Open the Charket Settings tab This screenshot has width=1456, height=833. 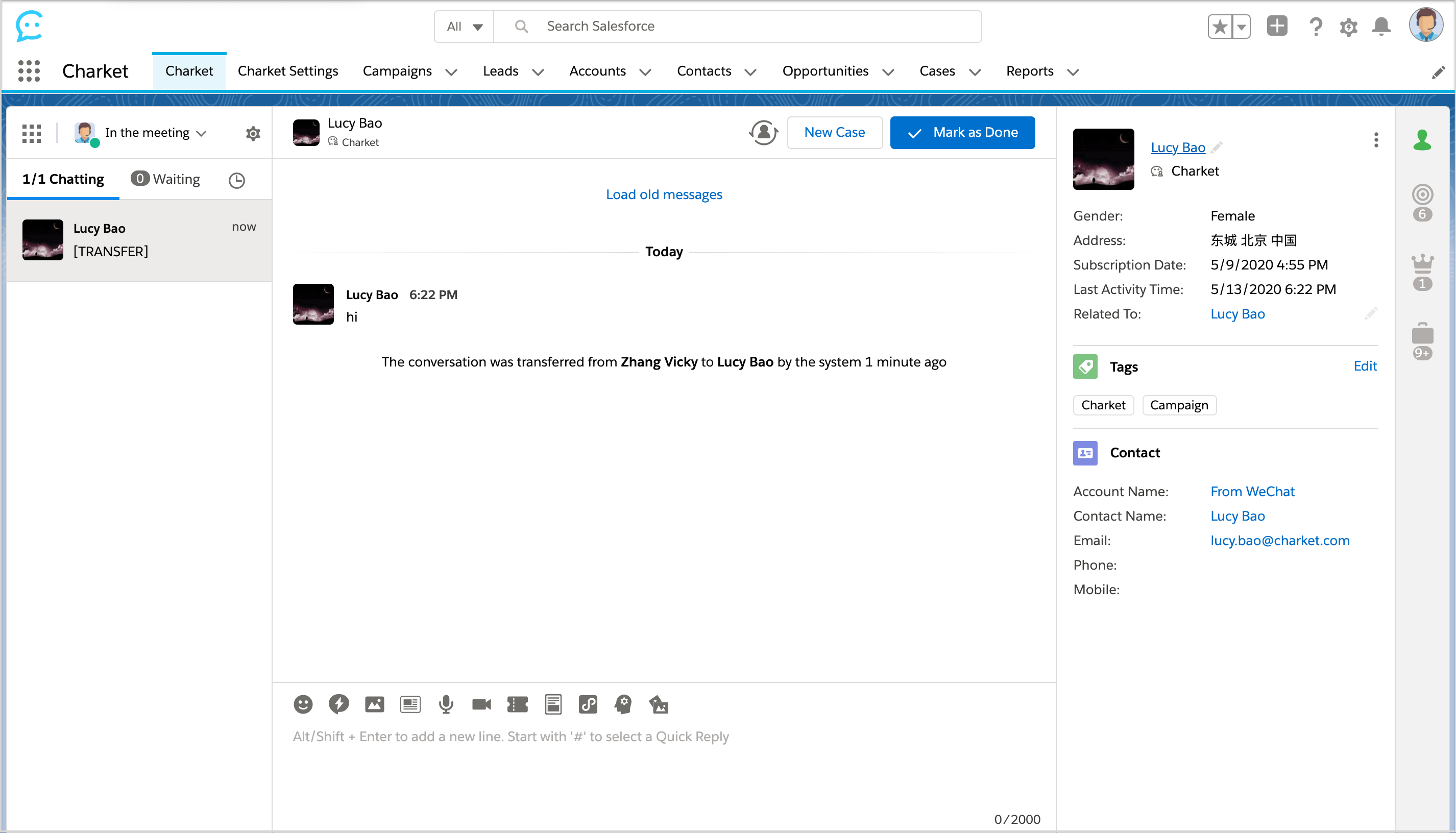click(288, 71)
